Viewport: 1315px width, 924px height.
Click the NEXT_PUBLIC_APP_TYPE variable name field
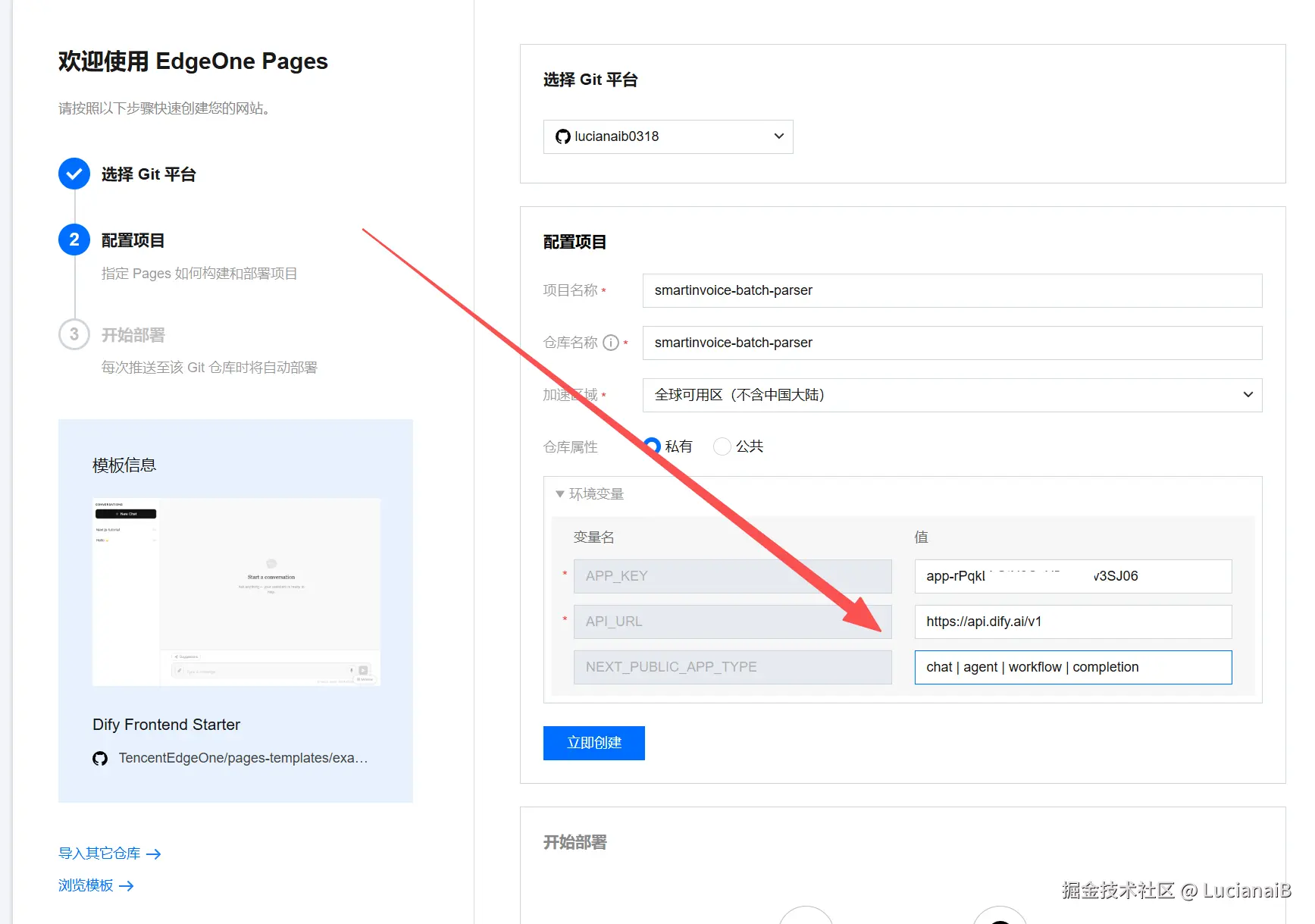point(732,667)
